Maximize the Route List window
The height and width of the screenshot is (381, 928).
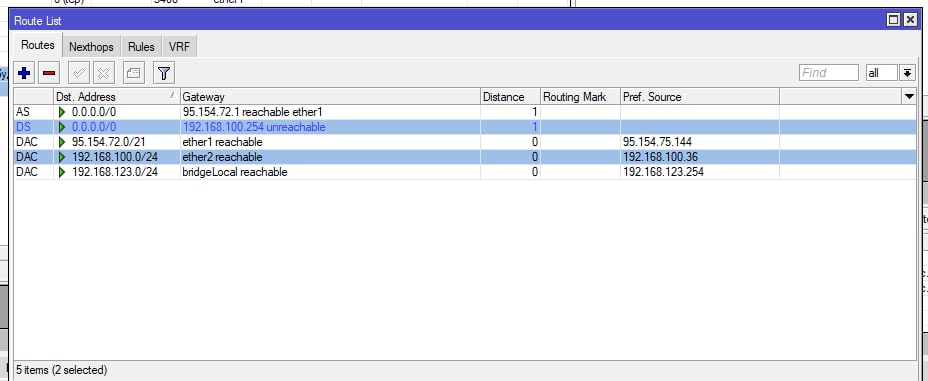(x=893, y=20)
